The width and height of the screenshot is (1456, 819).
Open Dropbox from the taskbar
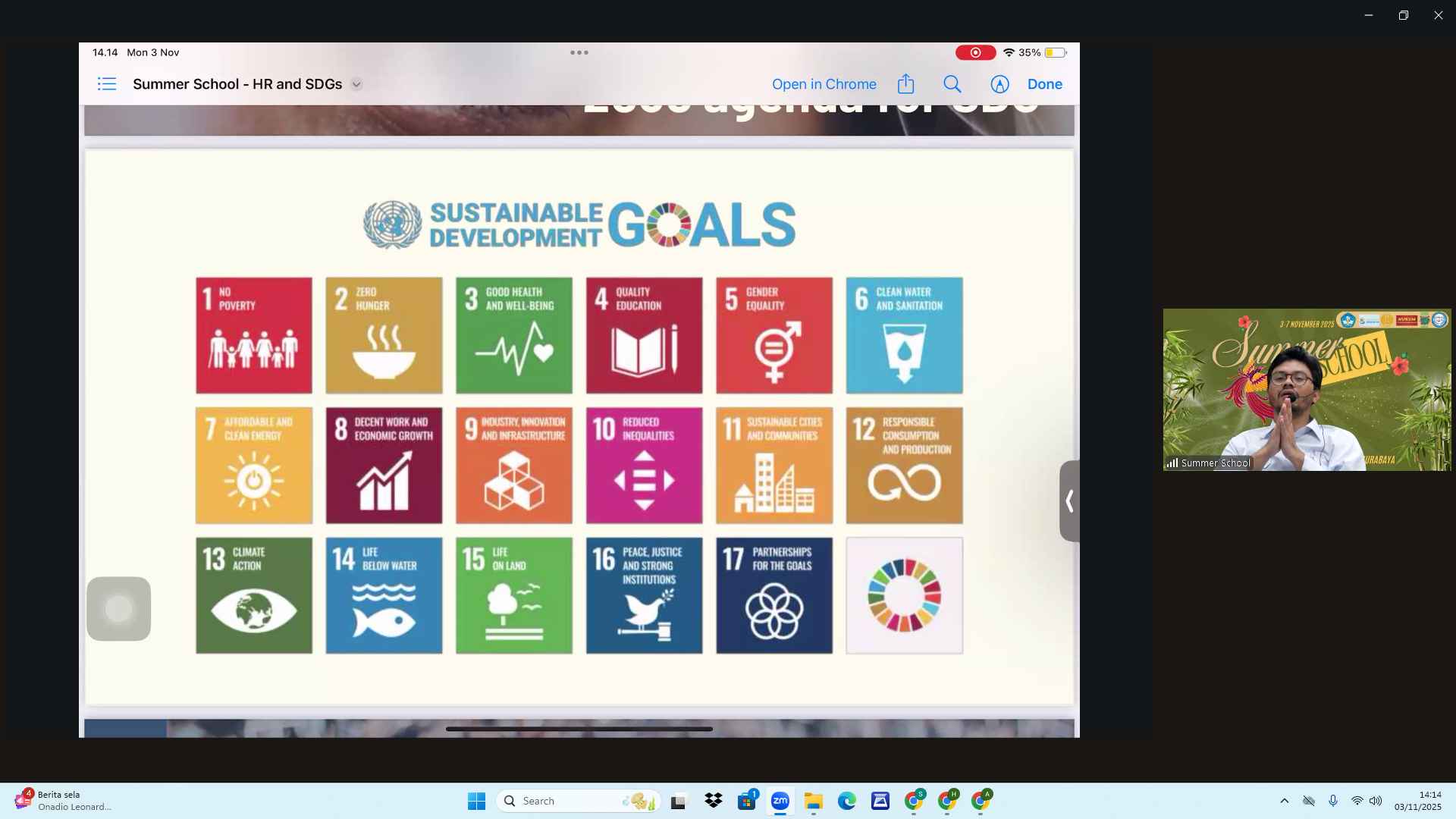[713, 801]
